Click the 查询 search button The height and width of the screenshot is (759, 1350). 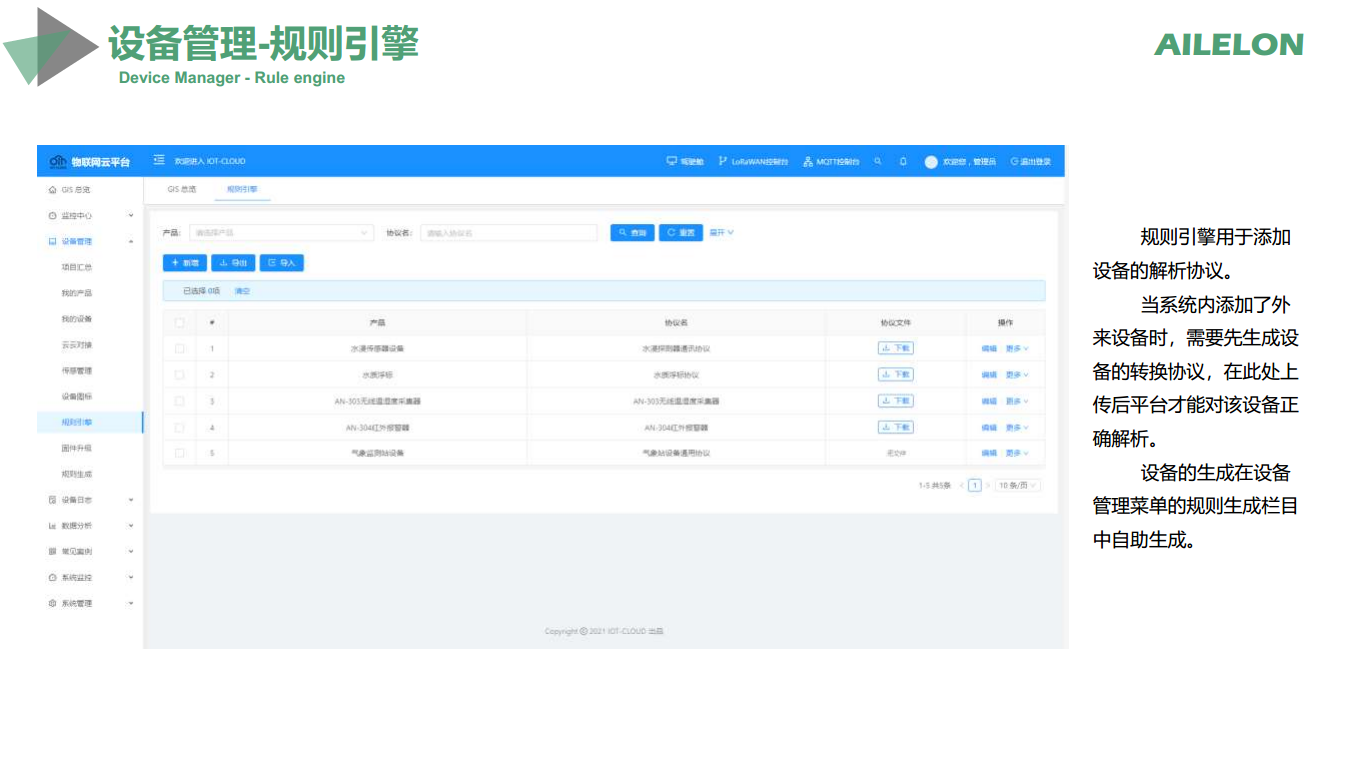pyautogui.click(x=632, y=232)
